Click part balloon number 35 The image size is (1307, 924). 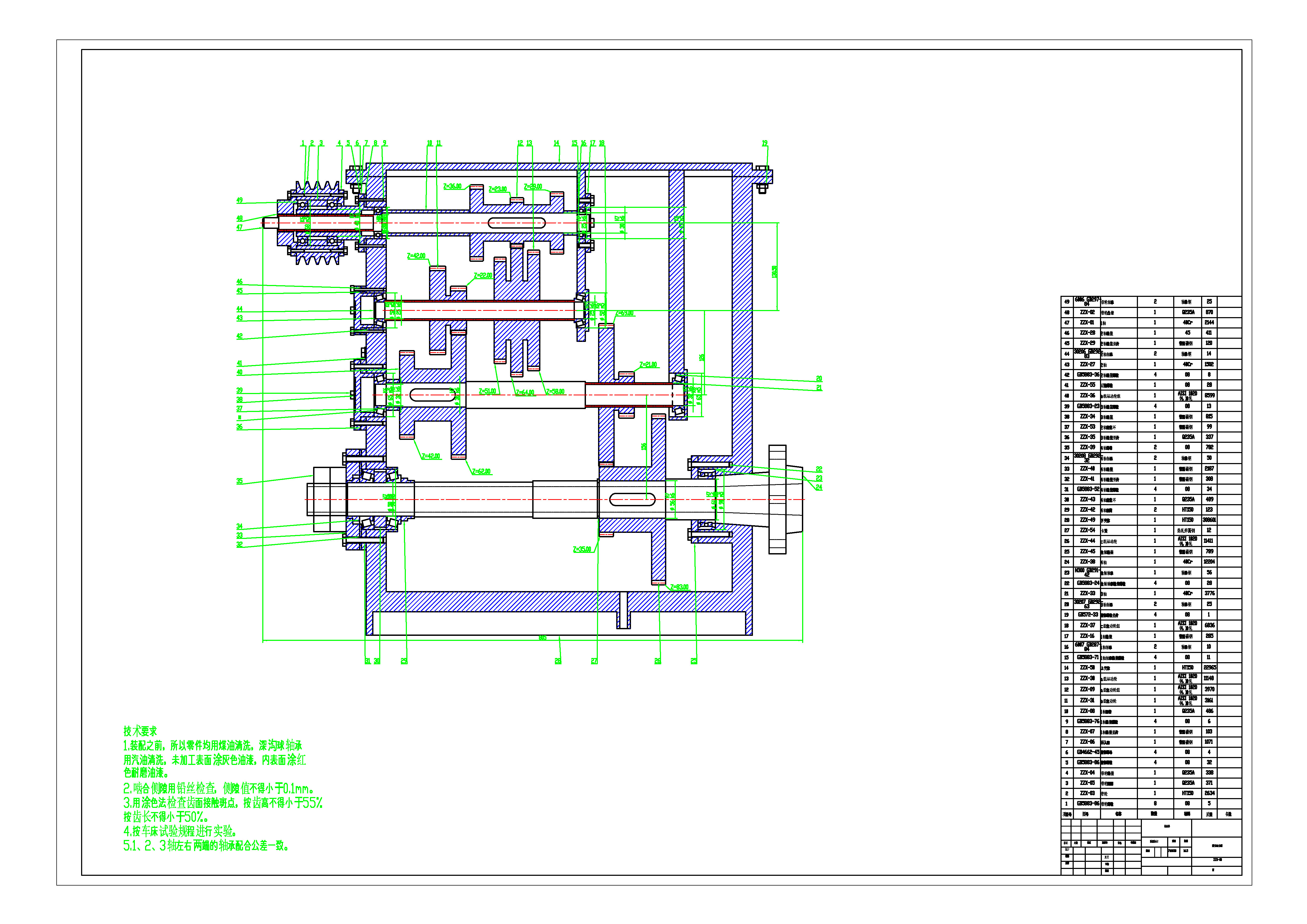pyautogui.click(x=240, y=481)
